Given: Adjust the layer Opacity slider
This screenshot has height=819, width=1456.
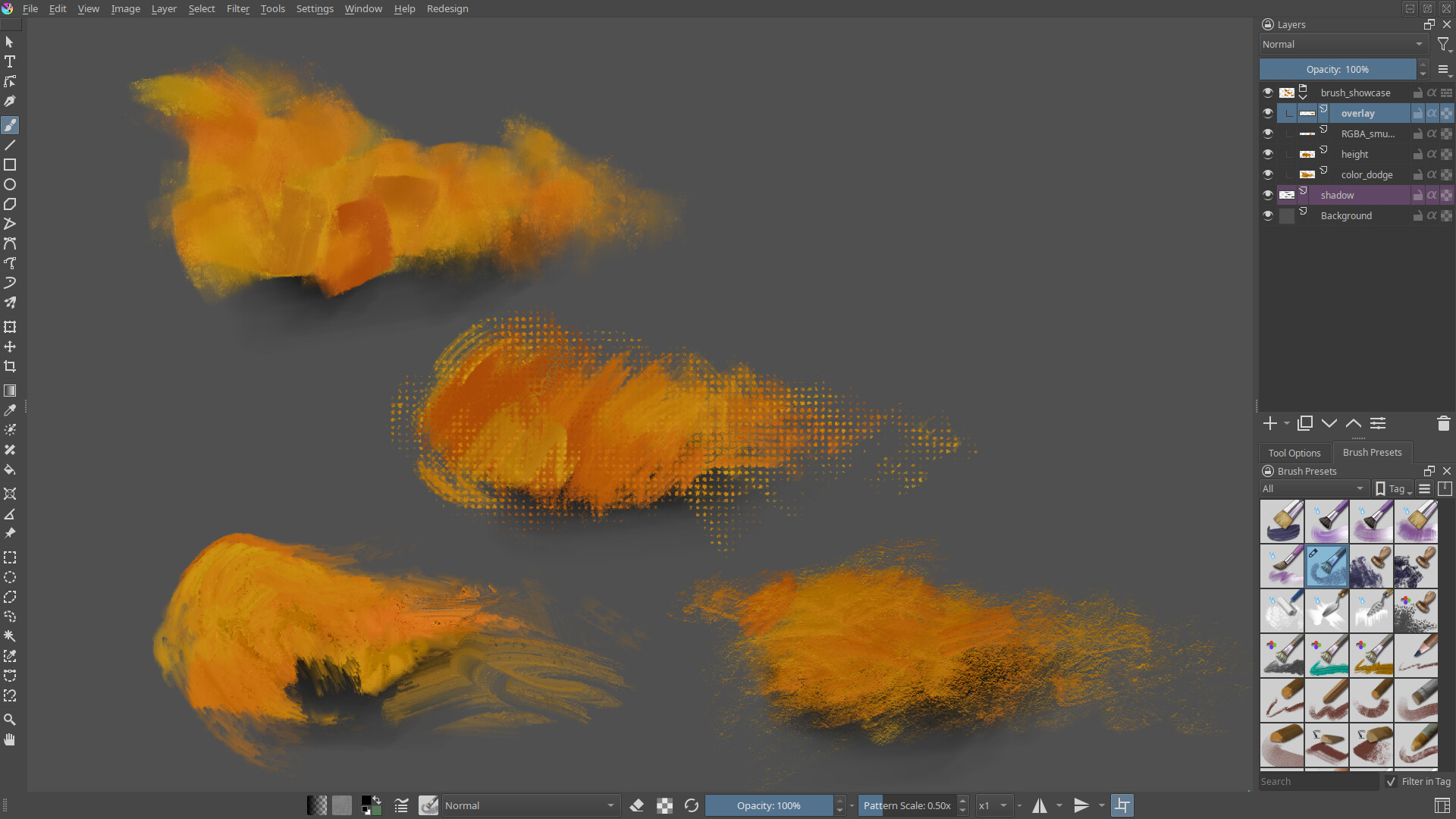Looking at the screenshot, I should click(1337, 69).
